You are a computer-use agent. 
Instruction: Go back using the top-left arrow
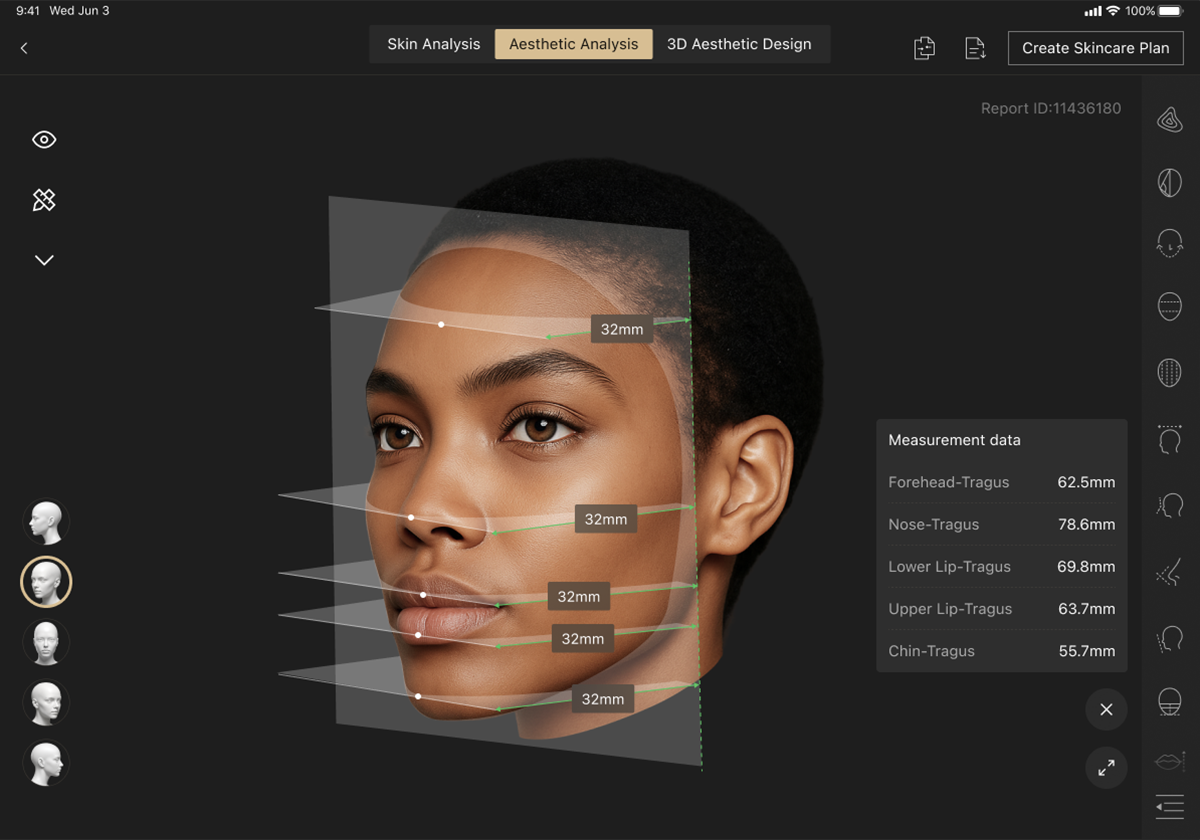[x=24, y=48]
